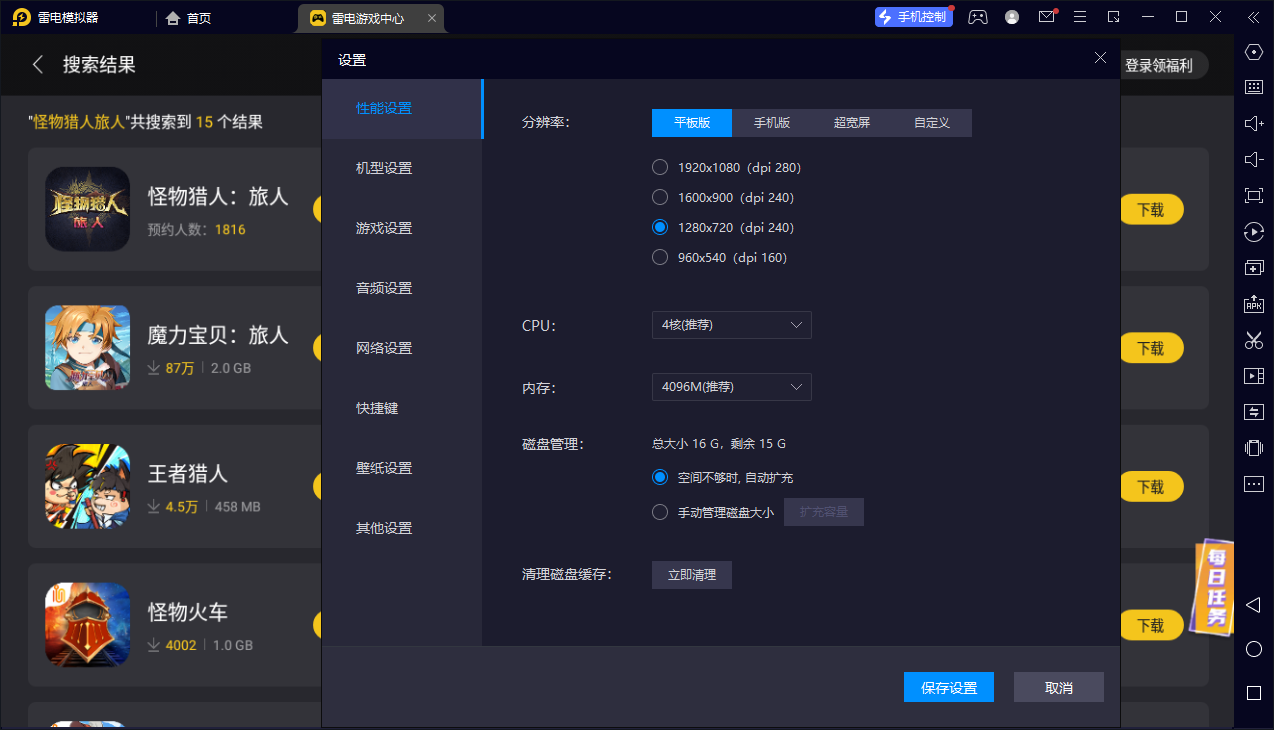
Task: Click the APK install icon
Action: click(1253, 304)
